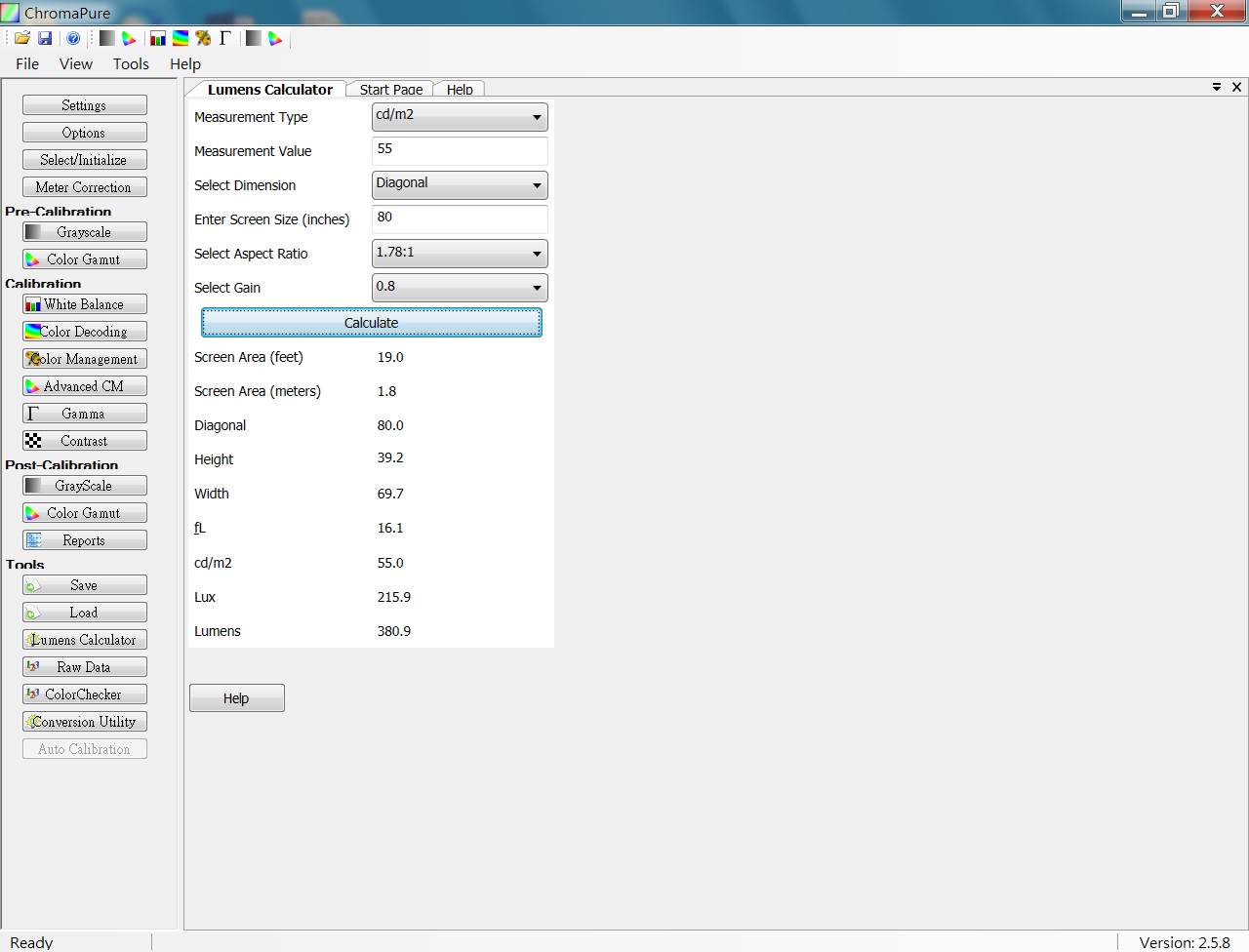Open White Balance sidebar module
1249x952 pixels.
[x=85, y=304]
